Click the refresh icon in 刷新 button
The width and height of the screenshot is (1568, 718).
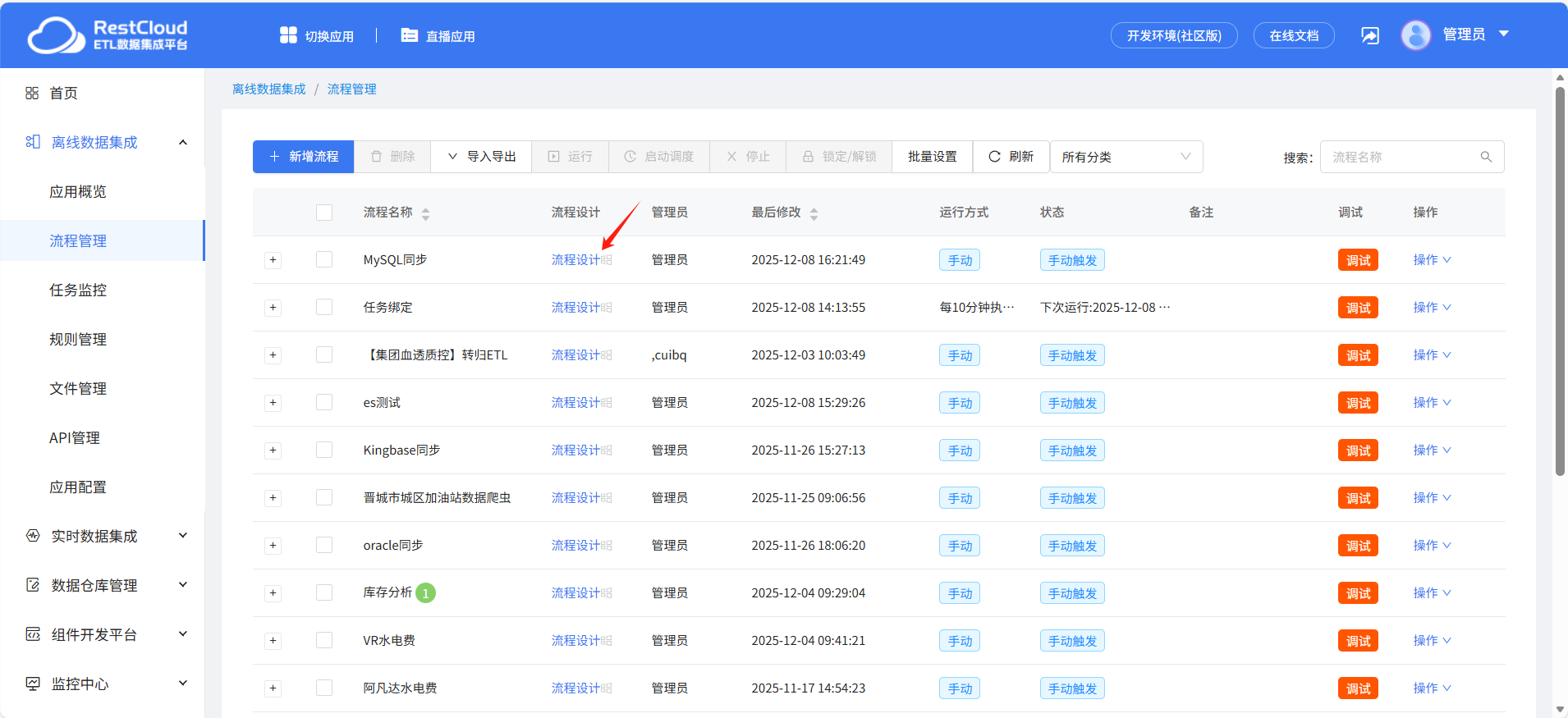click(994, 157)
